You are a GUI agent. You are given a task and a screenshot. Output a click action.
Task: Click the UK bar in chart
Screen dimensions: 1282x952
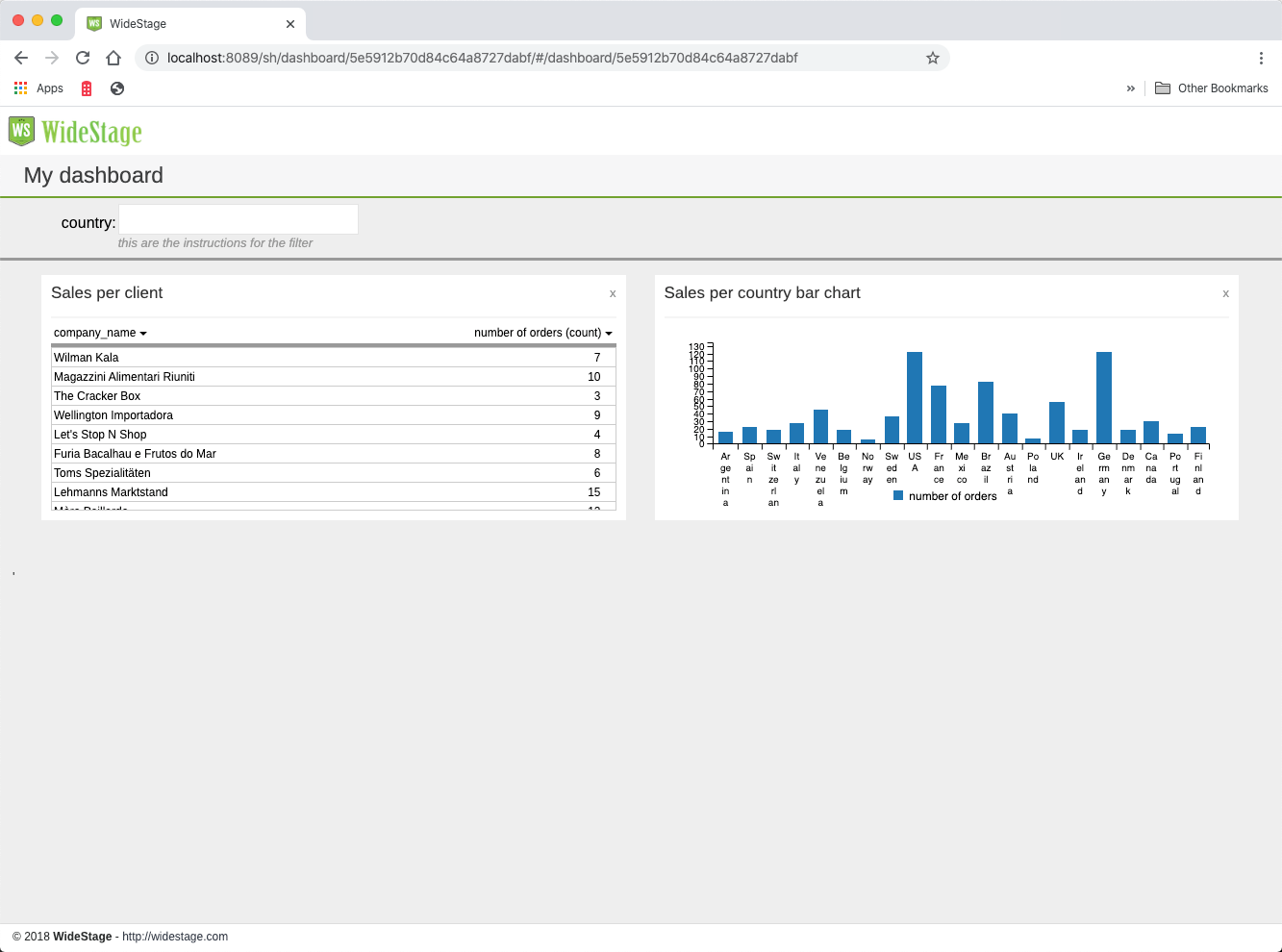pyautogui.click(x=1057, y=423)
